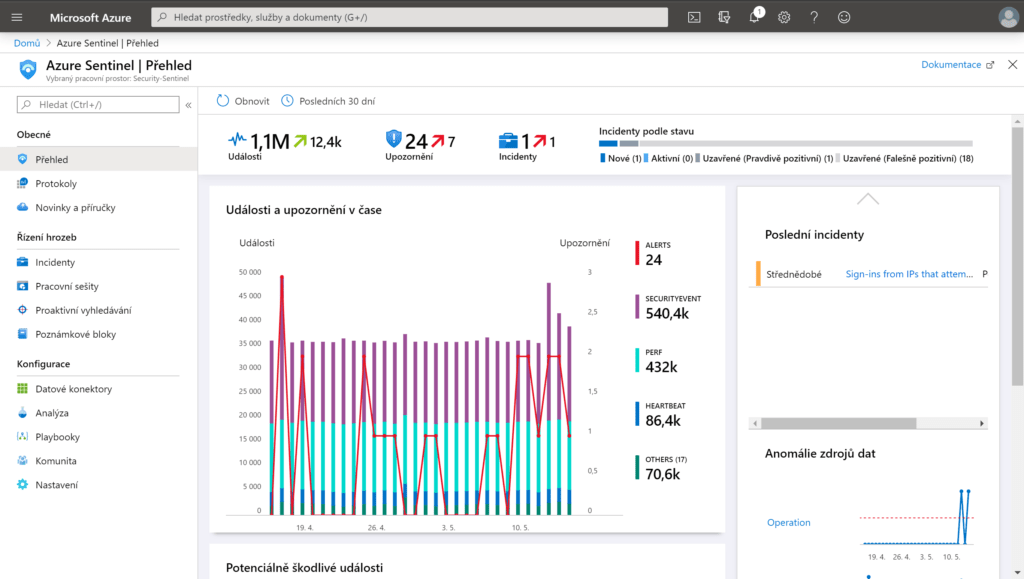Focus the Hledat prostředky global search field
This screenshot has height=579, width=1024.
pyautogui.click(x=409, y=17)
